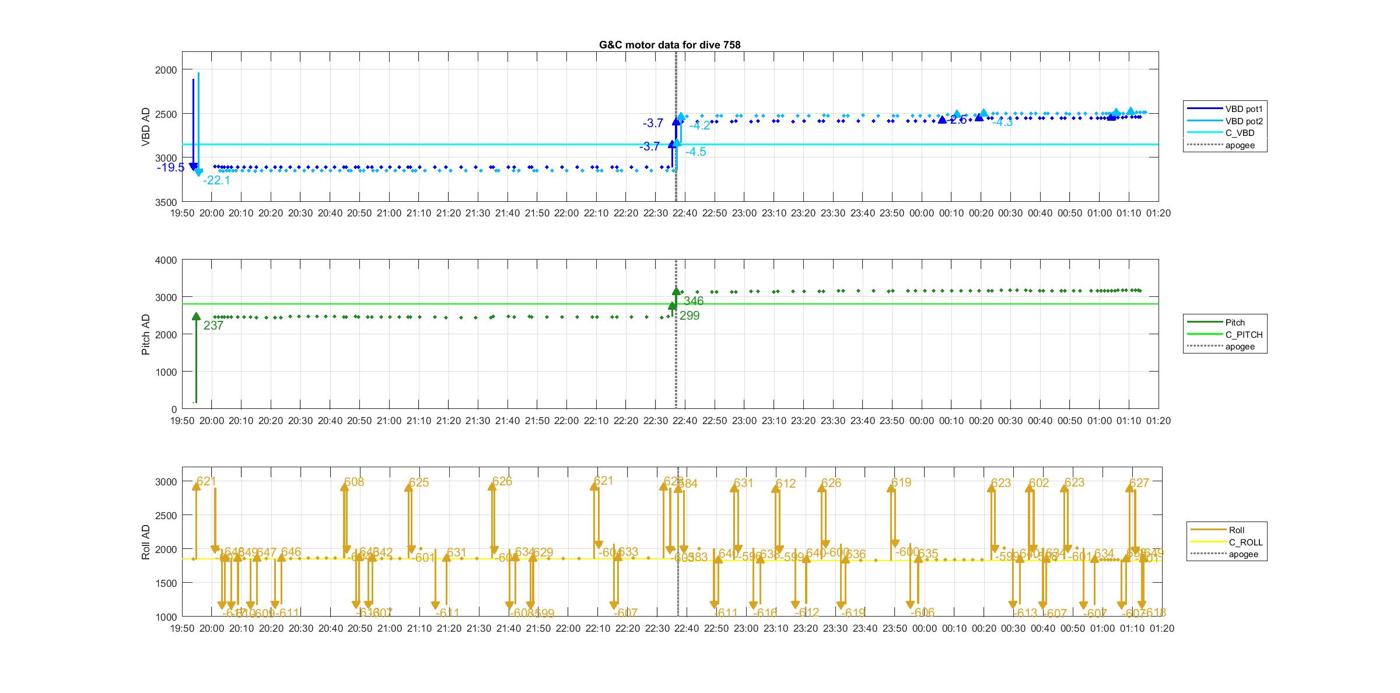Click the yellow line sample beside C_ROLL
The image size is (1400, 693).
pyautogui.click(x=1208, y=541)
